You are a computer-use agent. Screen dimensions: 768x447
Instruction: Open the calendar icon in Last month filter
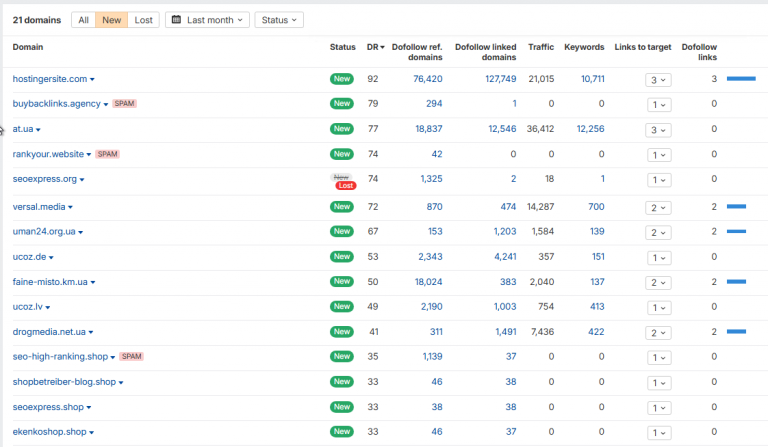pyautogui.click(x=176, y=20)
